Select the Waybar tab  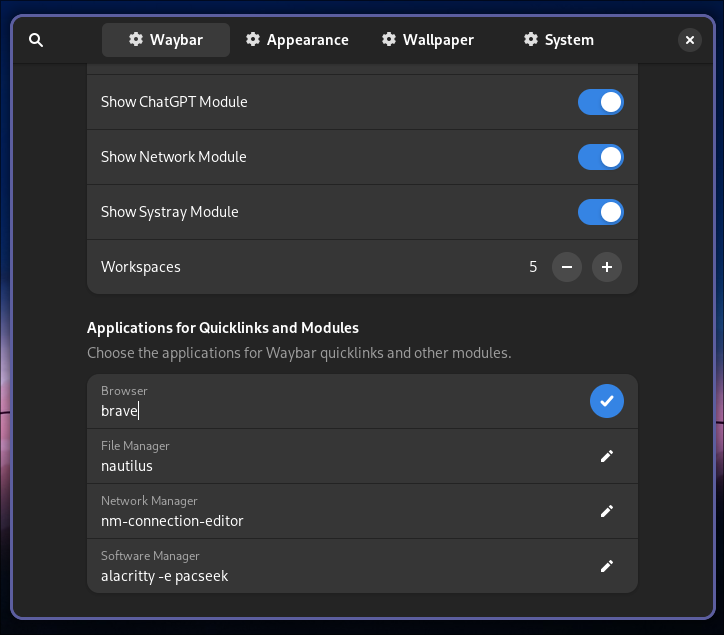click(166, 40)
